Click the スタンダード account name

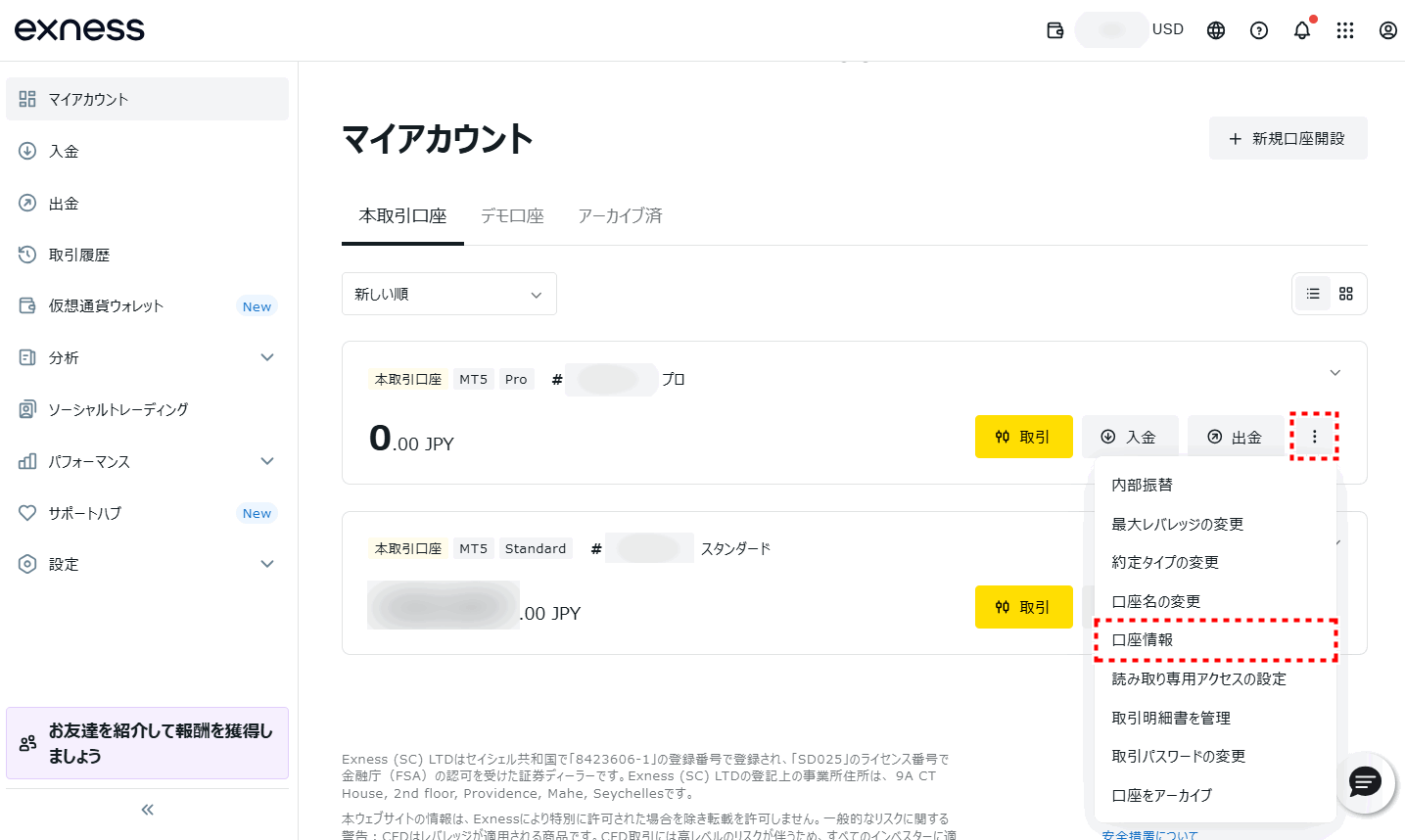(735, 548)
